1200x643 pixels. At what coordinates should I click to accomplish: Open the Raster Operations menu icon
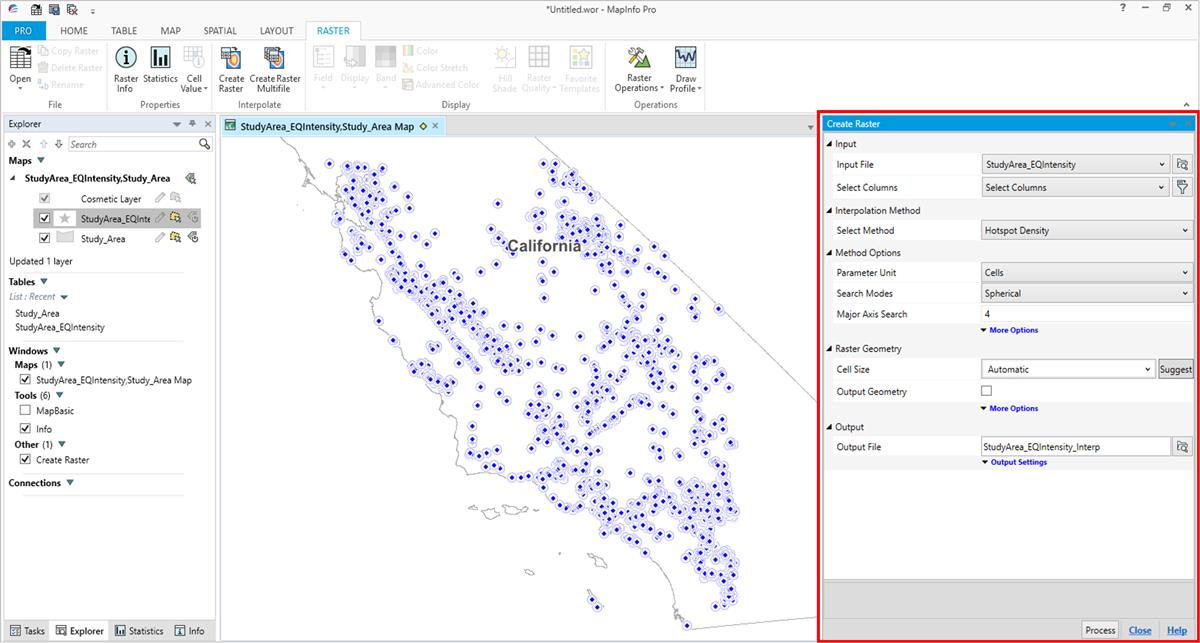click(x=638, y=60)
